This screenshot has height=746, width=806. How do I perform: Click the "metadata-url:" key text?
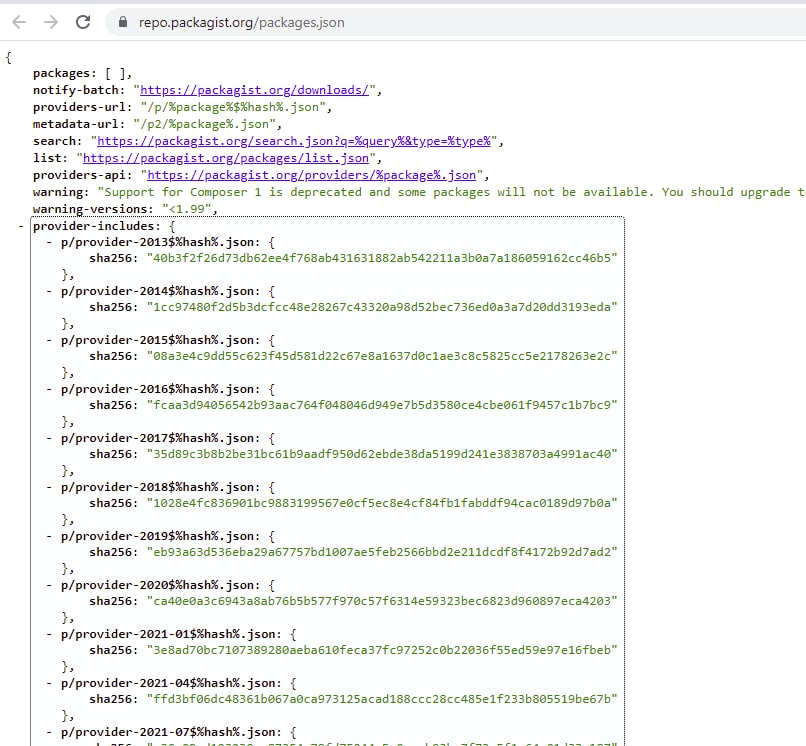pos(79,124)
